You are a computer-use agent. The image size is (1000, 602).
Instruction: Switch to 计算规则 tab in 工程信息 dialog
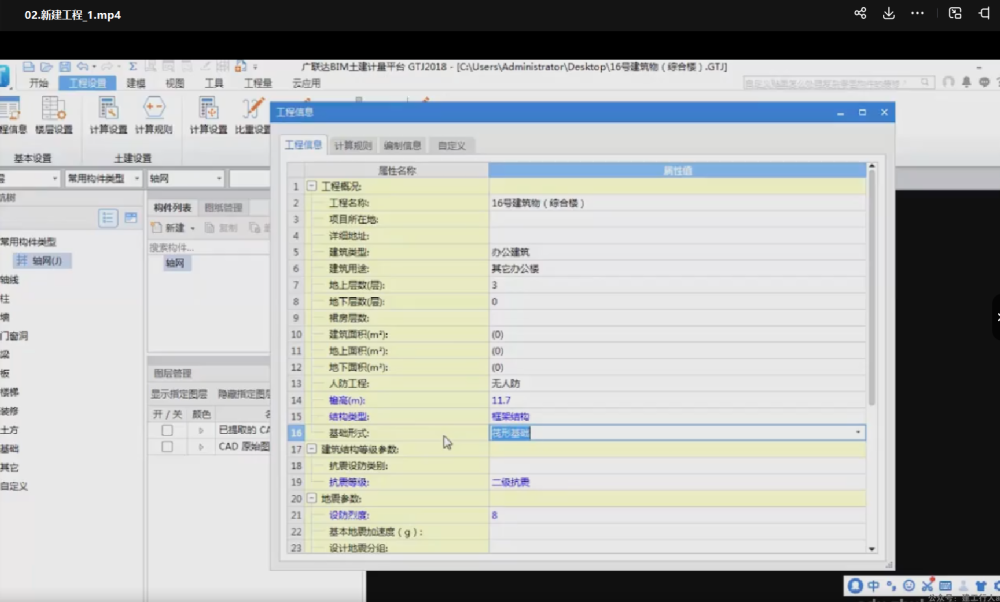coord(353,145)
